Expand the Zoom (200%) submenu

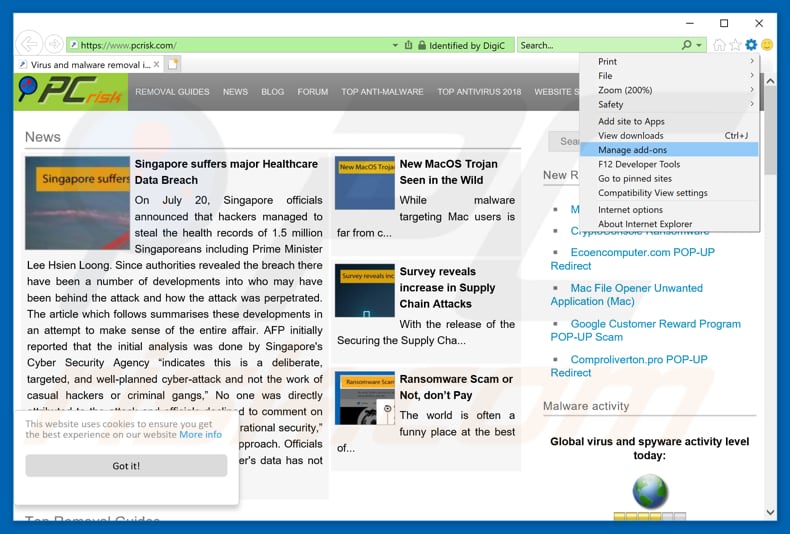tap(670, 90)
